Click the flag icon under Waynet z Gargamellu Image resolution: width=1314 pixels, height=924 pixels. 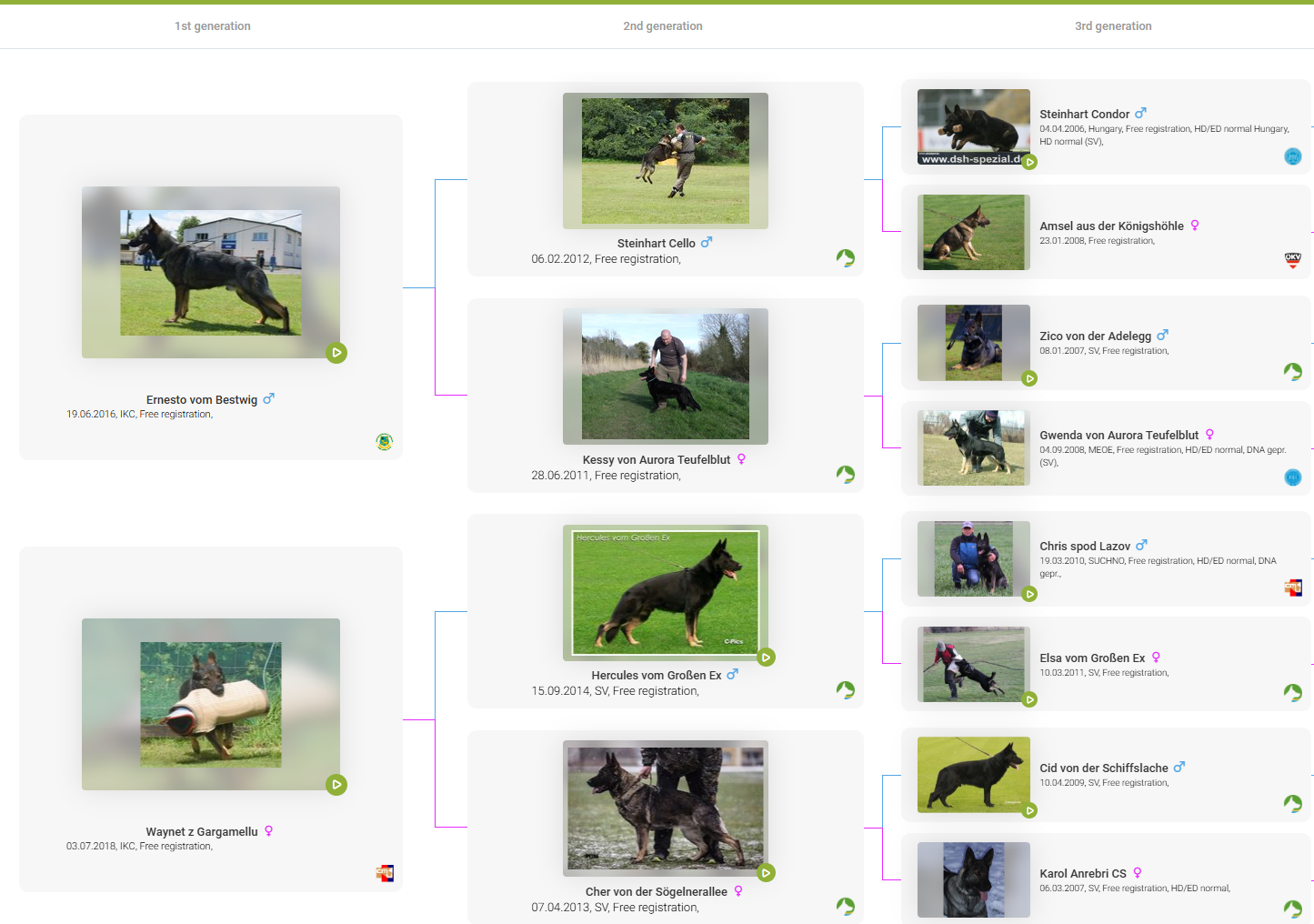(385, 874)
